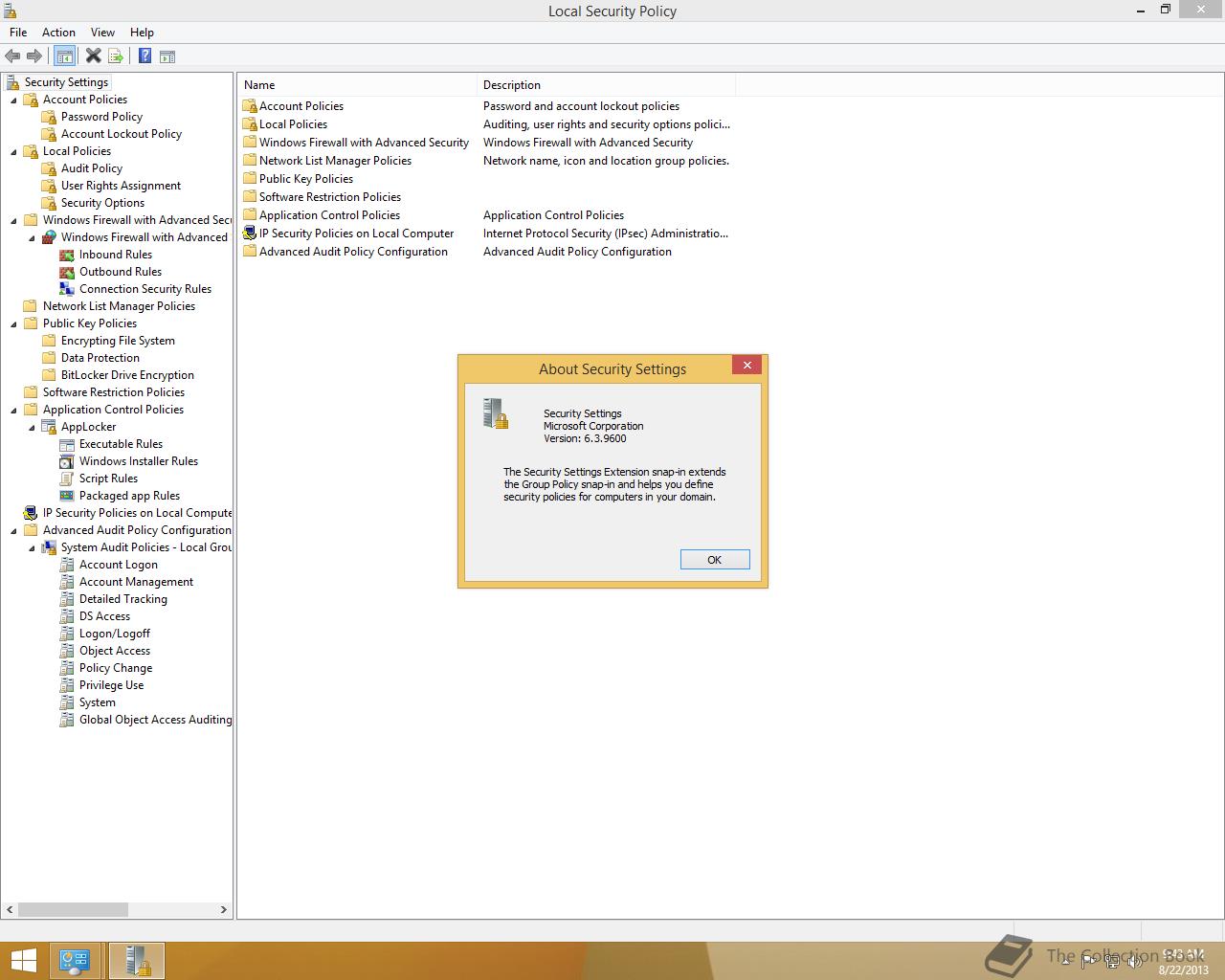
Task: Click the Forward arrow toolbar icon
Action: coord(34,56)
